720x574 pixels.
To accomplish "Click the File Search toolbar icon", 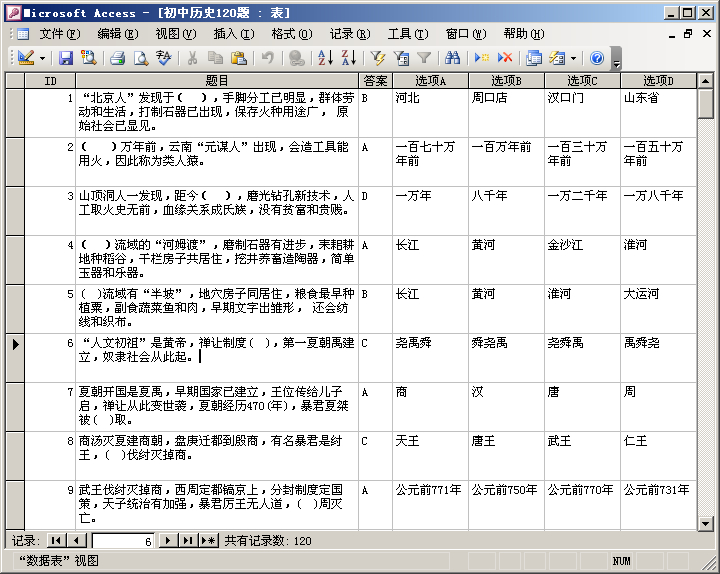I will point(88,58).
